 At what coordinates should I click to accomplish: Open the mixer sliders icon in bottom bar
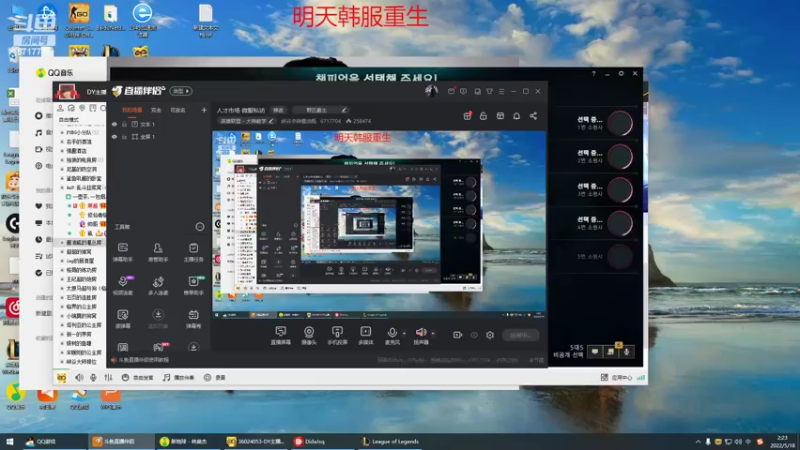point(108,378)
